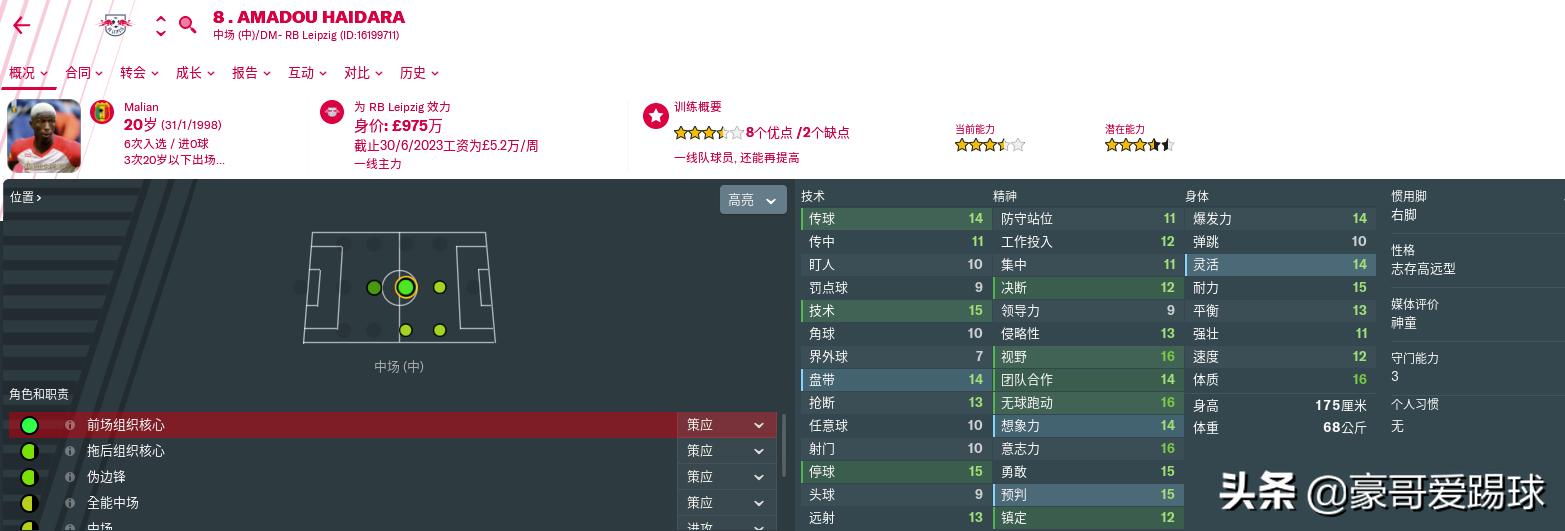
Task: Go to next player with down chevron
Action: [x=161, y=33]
